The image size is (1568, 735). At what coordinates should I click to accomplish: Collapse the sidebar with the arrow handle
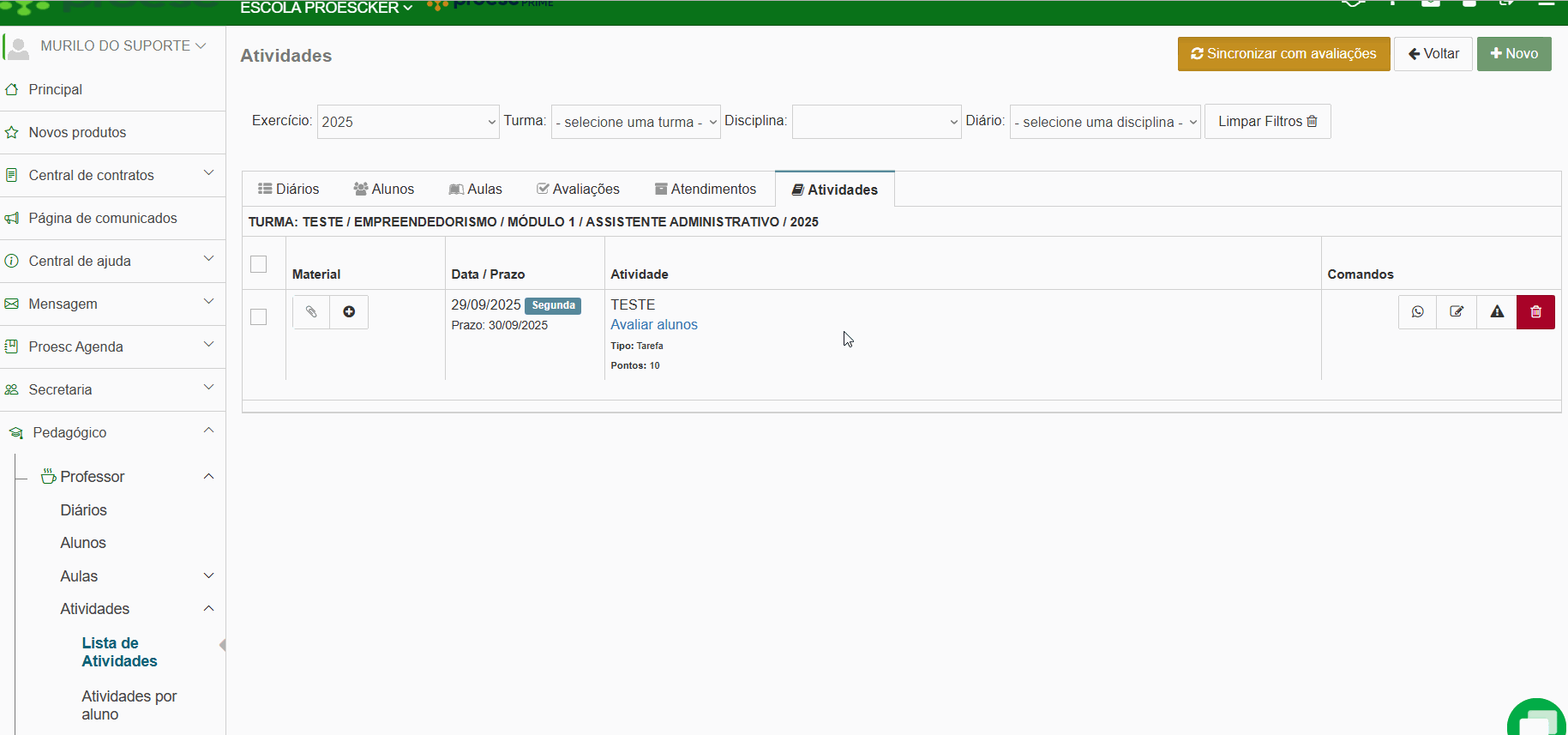coord(222,645)
